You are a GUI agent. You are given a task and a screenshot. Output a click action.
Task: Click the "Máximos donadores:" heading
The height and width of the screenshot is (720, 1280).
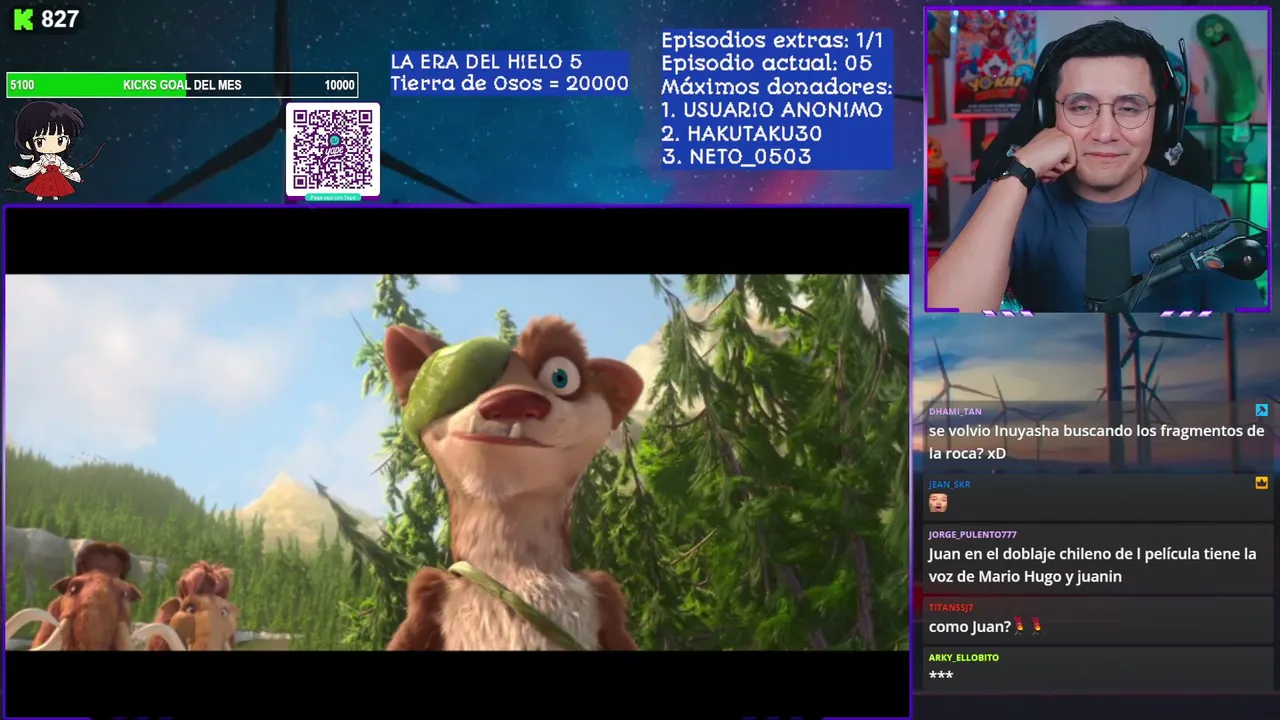point(777,86)
